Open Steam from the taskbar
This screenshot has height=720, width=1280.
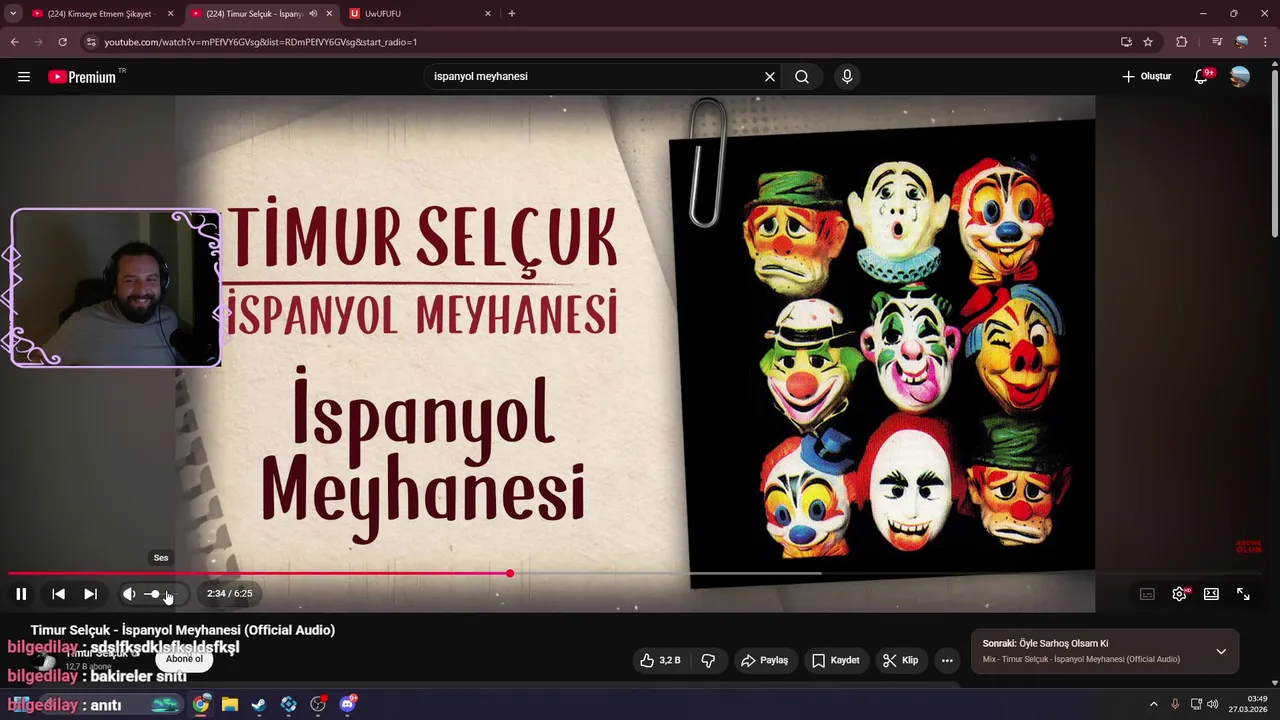tap(259, 704)
